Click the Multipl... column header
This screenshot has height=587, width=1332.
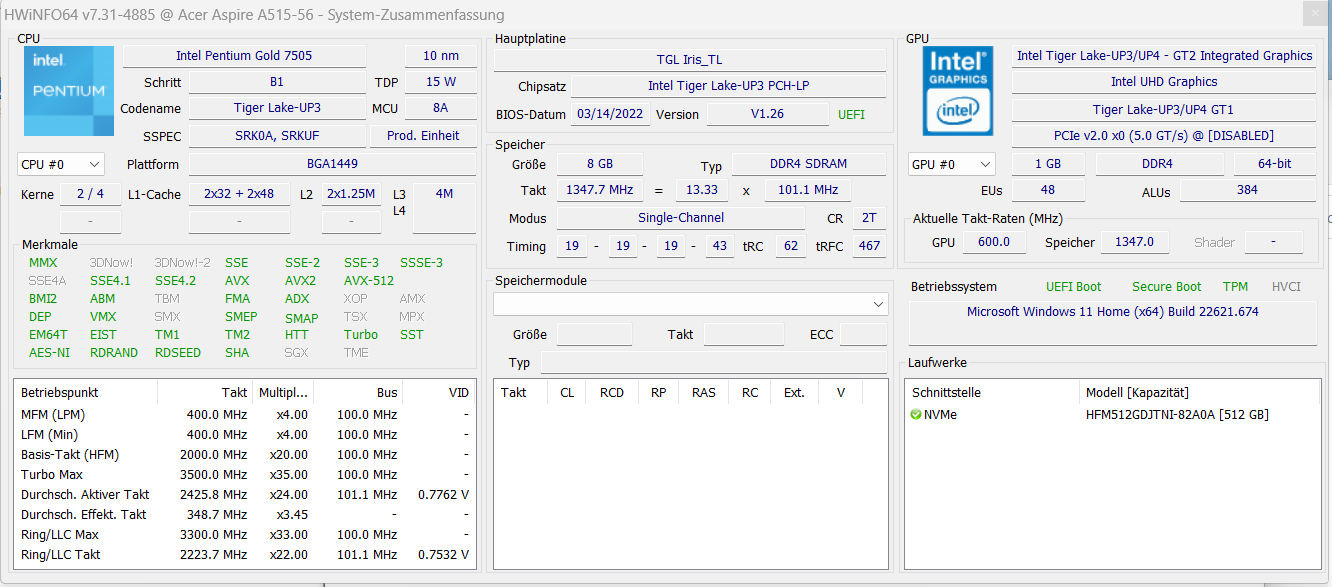click(282, 393)
